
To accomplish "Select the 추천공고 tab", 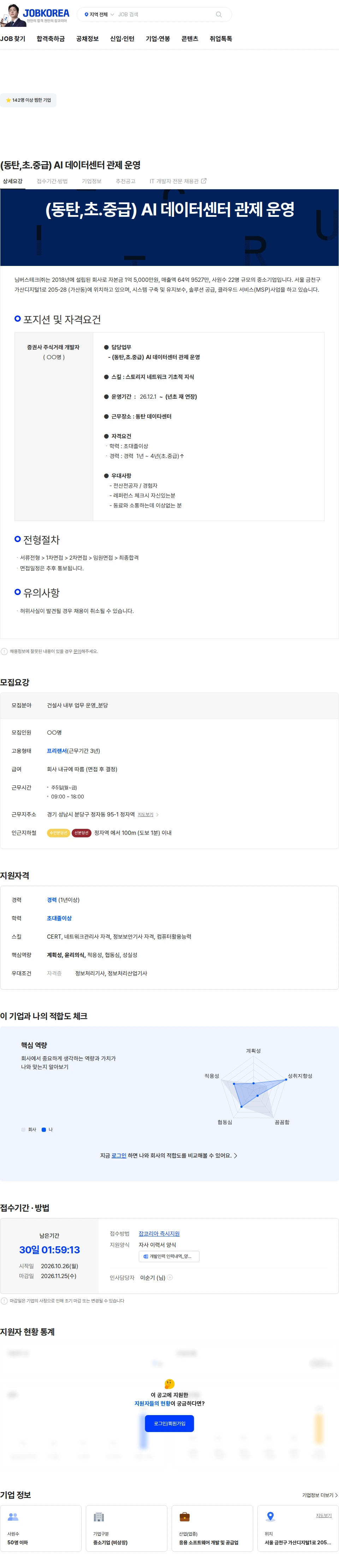I will click(125, 182).
